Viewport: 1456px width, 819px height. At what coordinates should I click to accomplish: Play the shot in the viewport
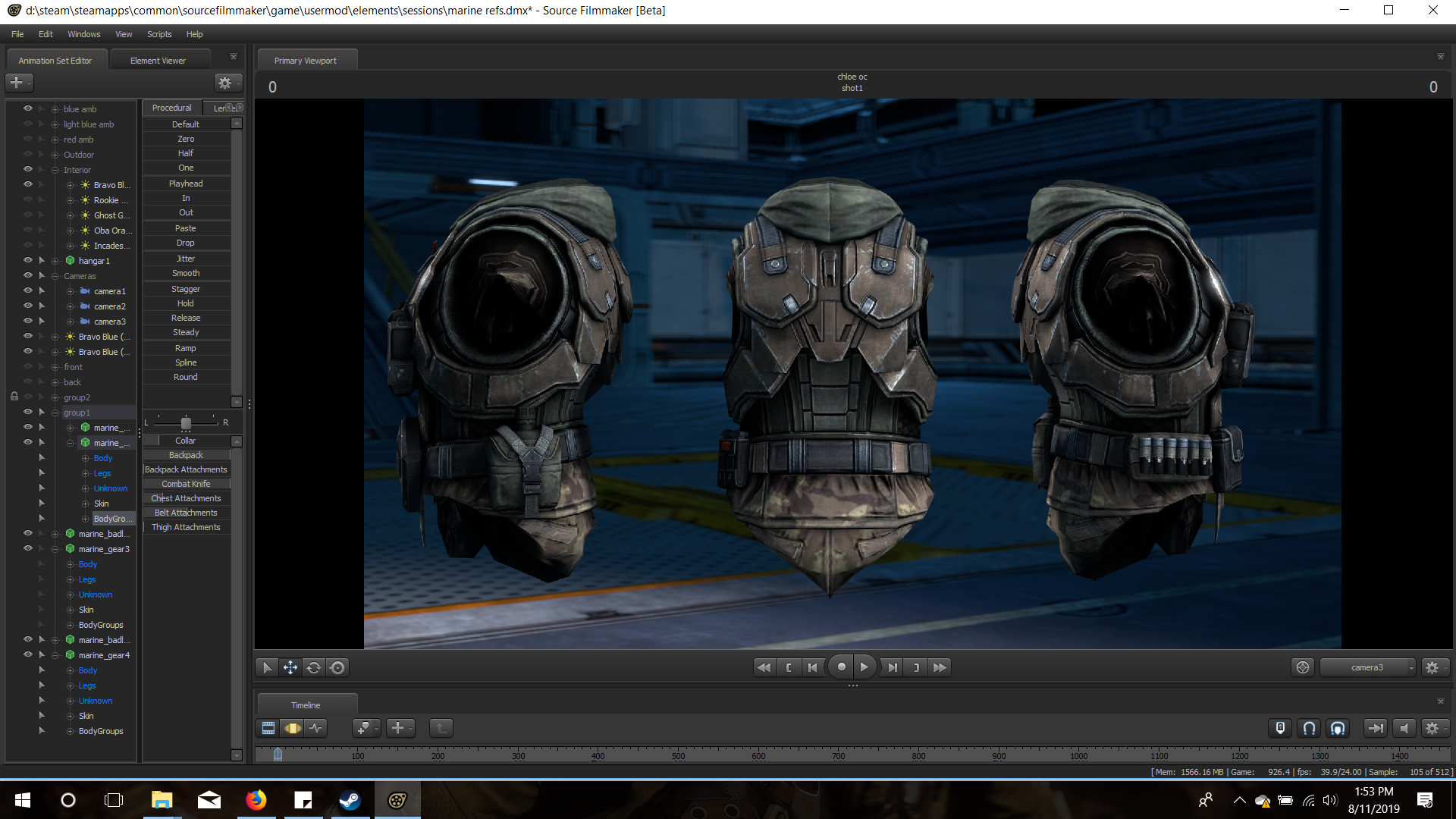[864, 667]
